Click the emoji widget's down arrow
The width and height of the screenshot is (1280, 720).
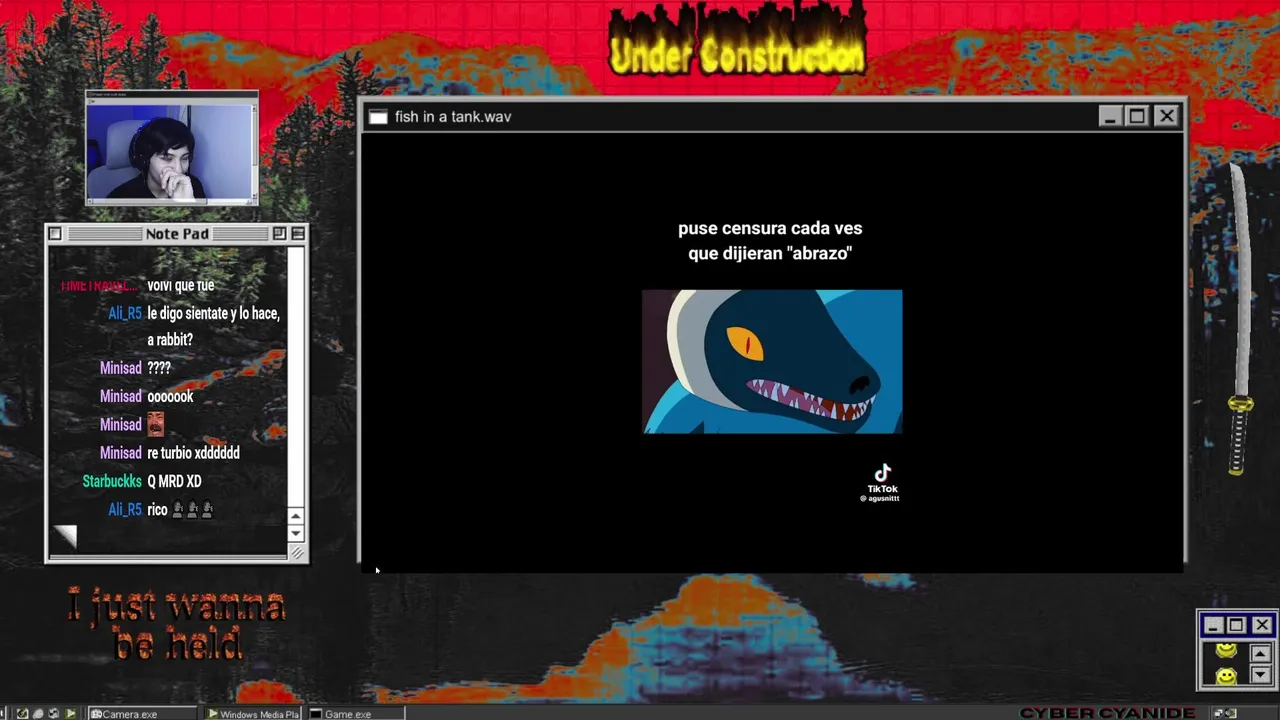(x=1260, y=675)
